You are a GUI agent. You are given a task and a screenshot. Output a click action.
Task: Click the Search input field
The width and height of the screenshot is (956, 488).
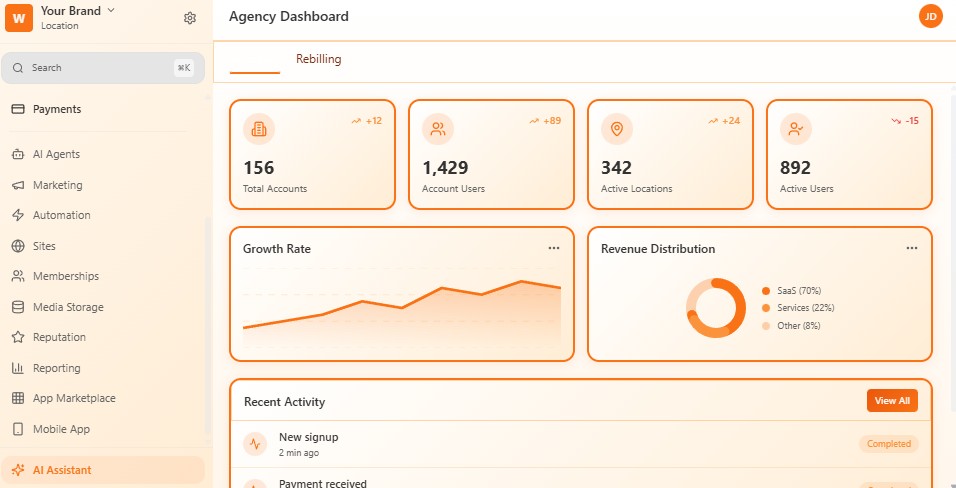point(102,68)
